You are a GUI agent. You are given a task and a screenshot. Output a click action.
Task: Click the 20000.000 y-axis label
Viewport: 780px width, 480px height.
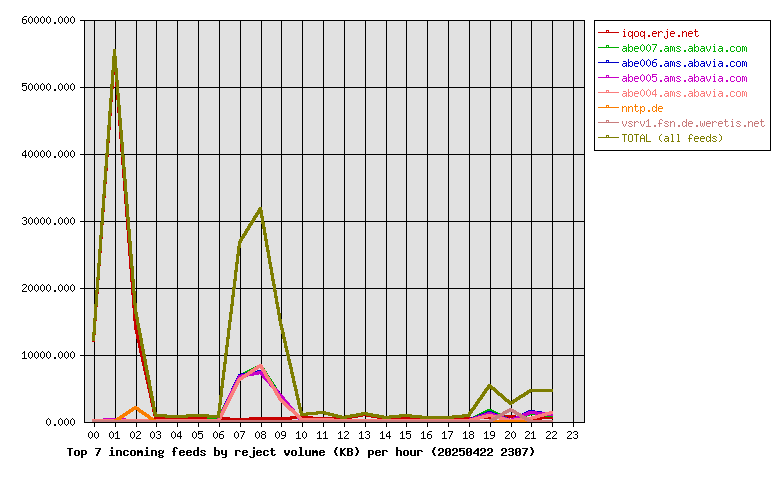49,288
